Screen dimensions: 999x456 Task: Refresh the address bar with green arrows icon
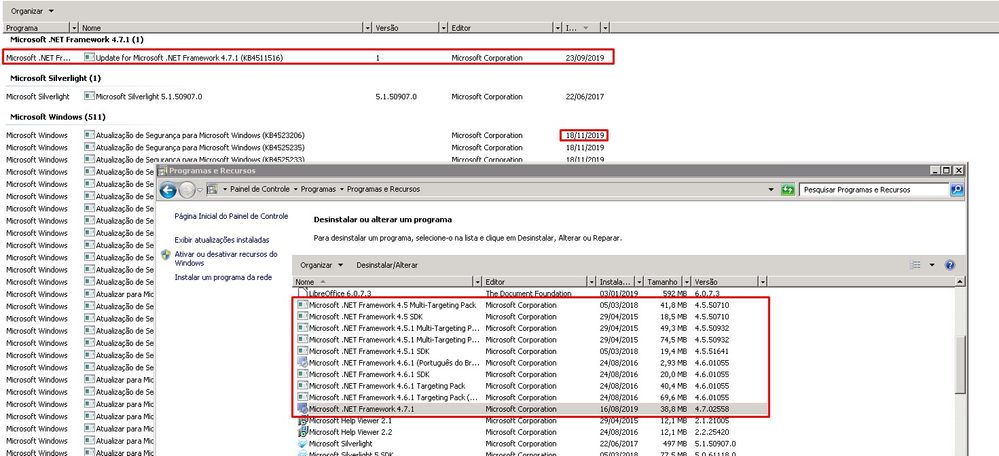pyautogui.click(x=788, y=190)
